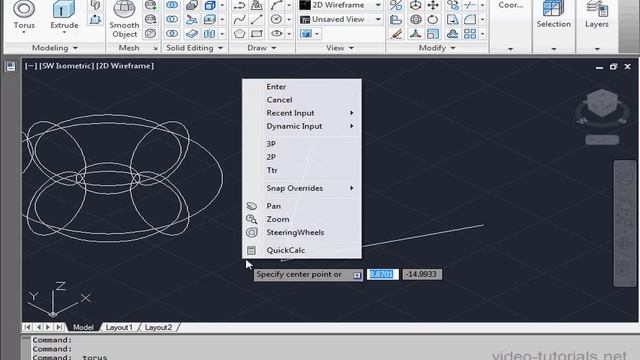Select the Rectangle draw tool
This screenshot has width=640, height=360.
257,33
